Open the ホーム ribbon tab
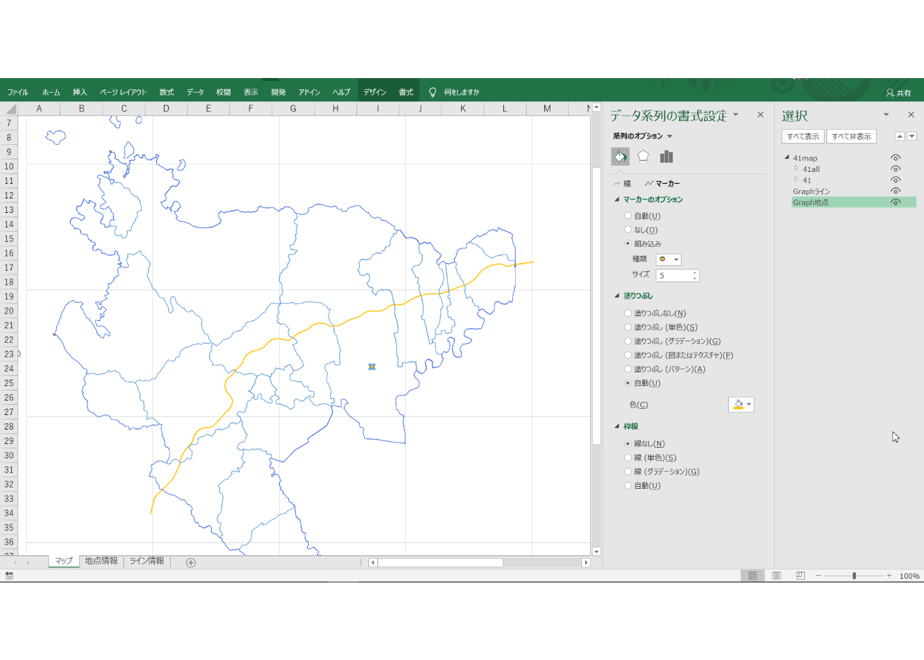The image size is (924, 660). [x=51, y=92]
